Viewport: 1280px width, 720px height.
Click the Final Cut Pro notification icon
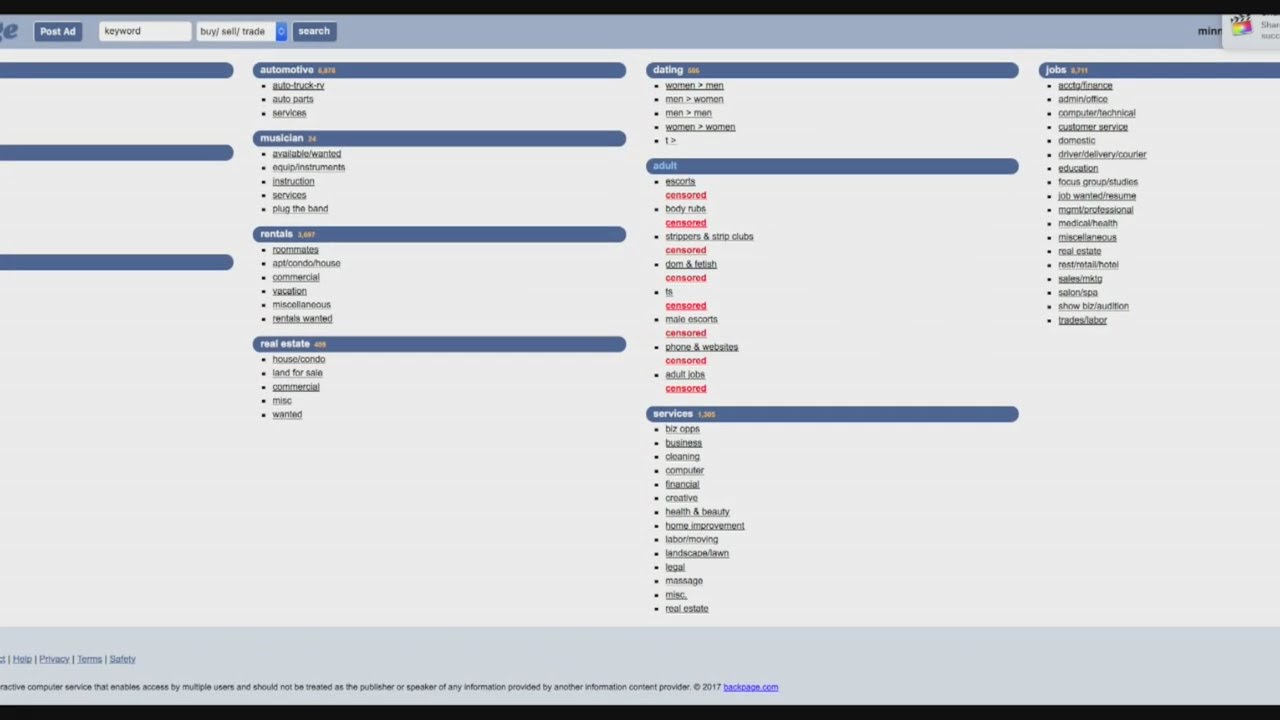[x=1241, y=26]
